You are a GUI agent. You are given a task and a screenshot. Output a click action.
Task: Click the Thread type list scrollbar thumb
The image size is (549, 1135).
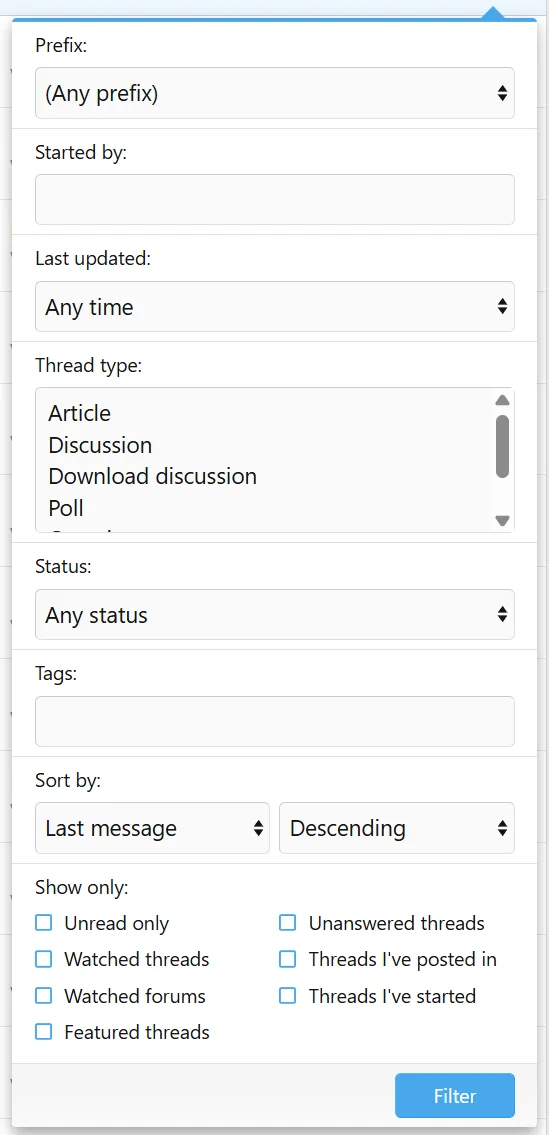pyautogui.click(x=503, y=446)
